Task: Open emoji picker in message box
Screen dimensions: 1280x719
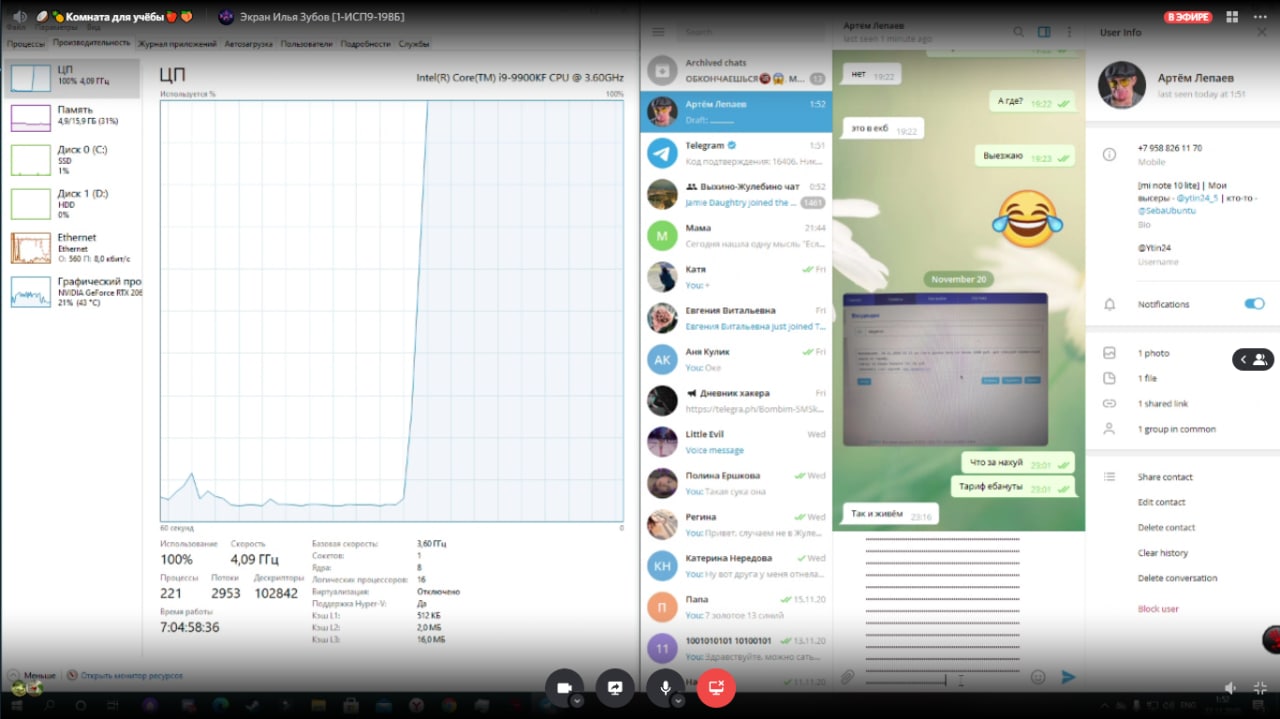Action: 1038,677
